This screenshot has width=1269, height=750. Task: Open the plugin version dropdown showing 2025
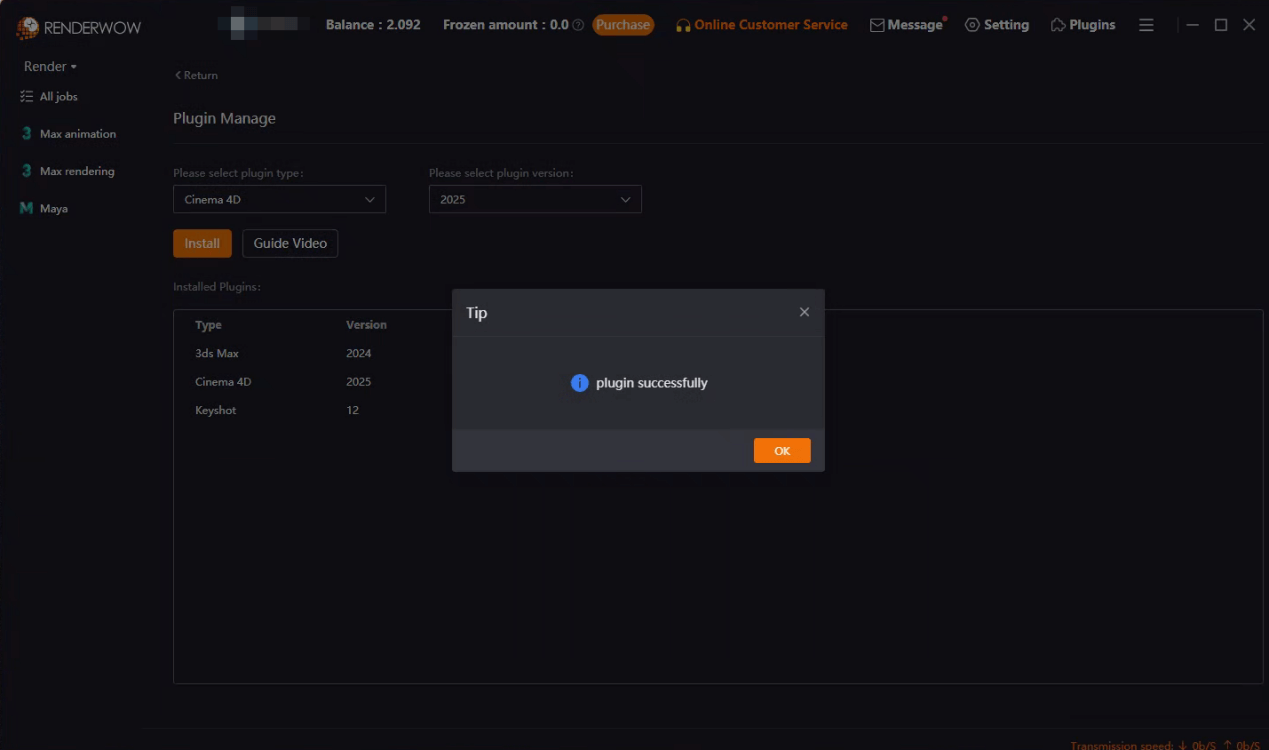click(x=535, y=199)
